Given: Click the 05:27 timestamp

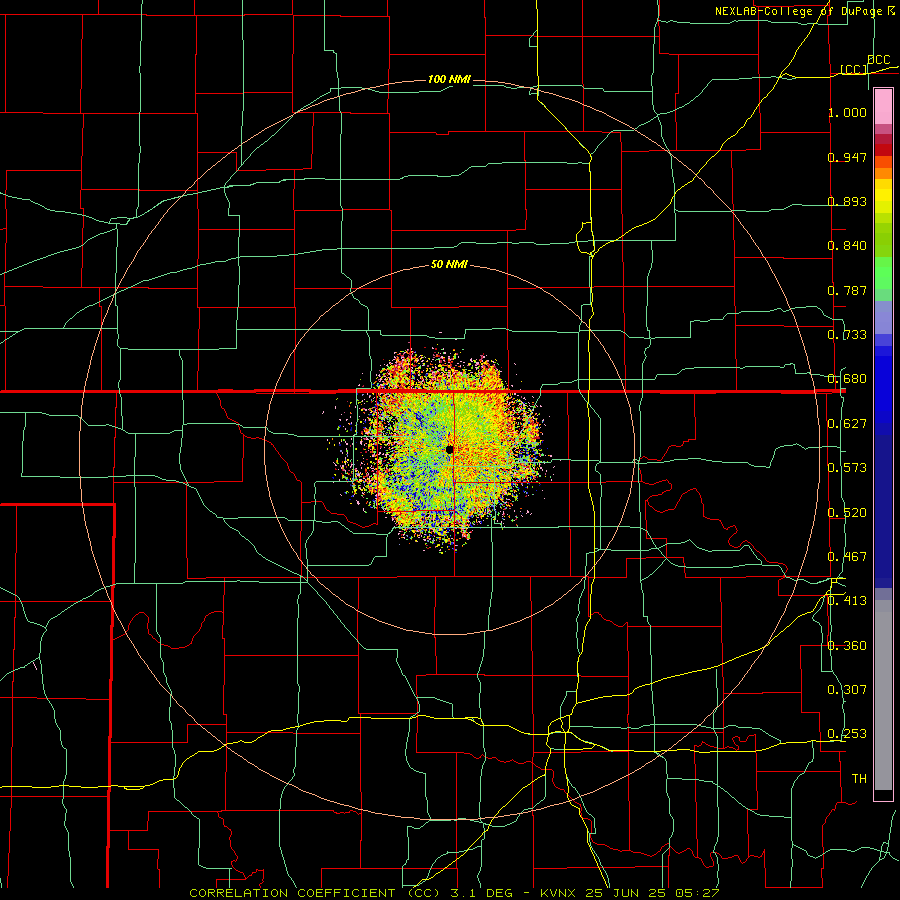Looking at the screenshot, I should coord(698,893).
